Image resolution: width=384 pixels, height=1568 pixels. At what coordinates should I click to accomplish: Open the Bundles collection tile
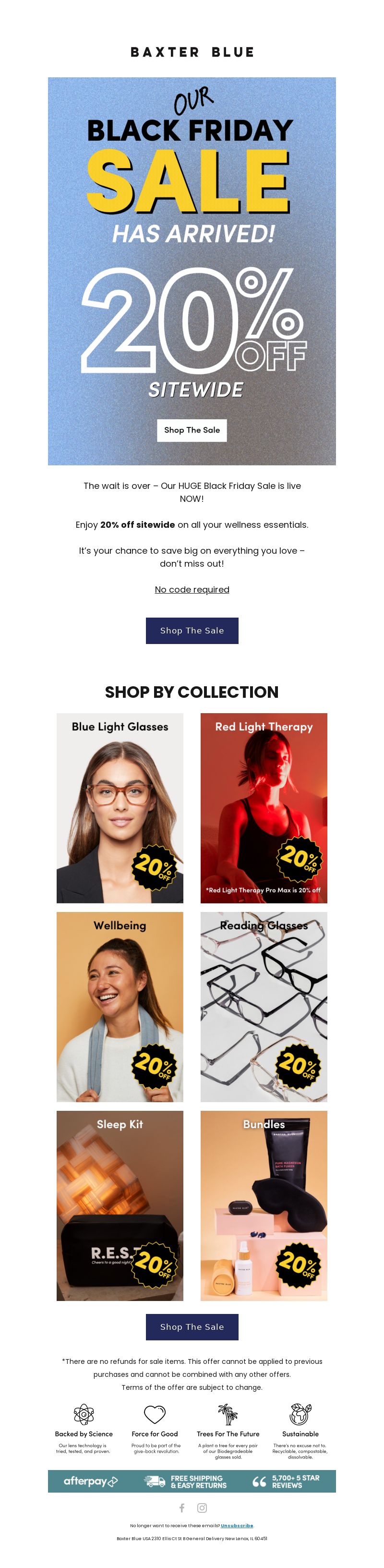[x=264, y=1206]
